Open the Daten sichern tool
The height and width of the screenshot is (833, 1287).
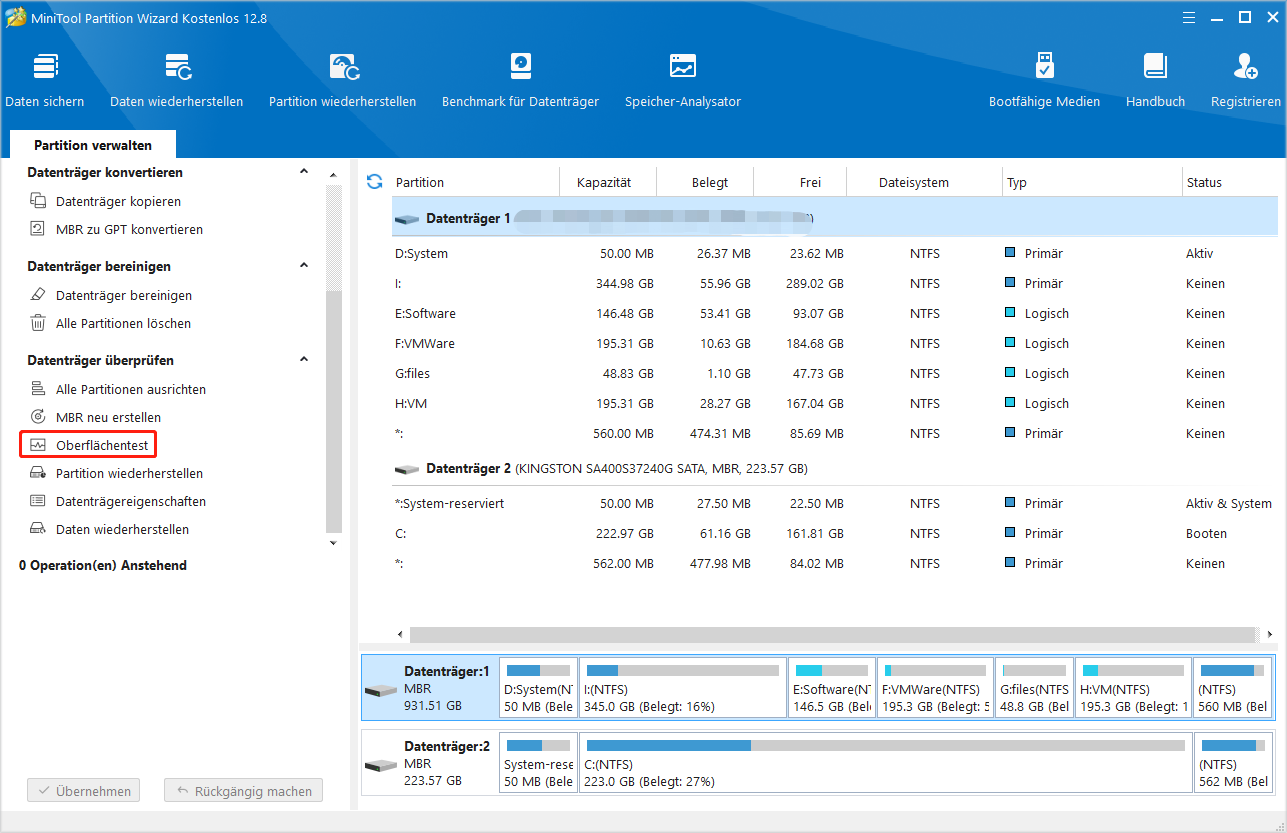coord(45,80)
